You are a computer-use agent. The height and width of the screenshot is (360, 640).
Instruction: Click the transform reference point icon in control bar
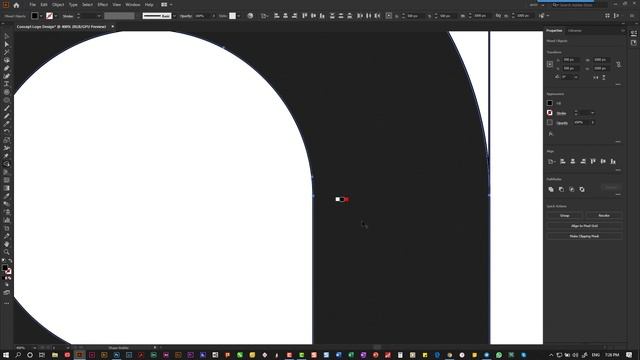point(389,16)
